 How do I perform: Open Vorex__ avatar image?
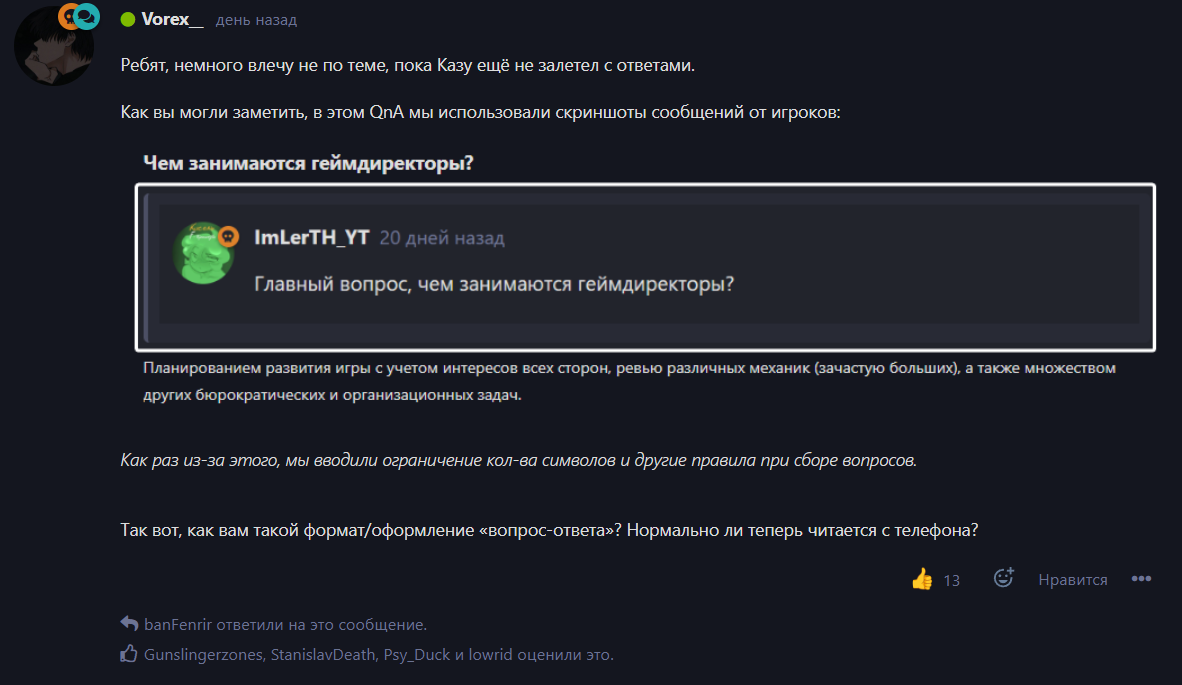point(53,47)
